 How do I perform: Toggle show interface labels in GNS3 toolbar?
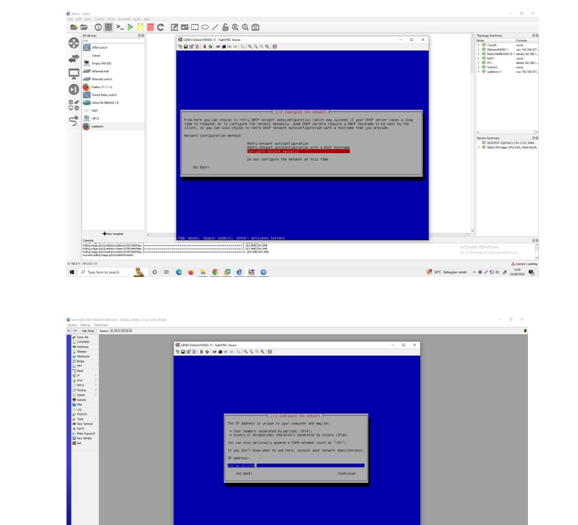click(108, 27)
